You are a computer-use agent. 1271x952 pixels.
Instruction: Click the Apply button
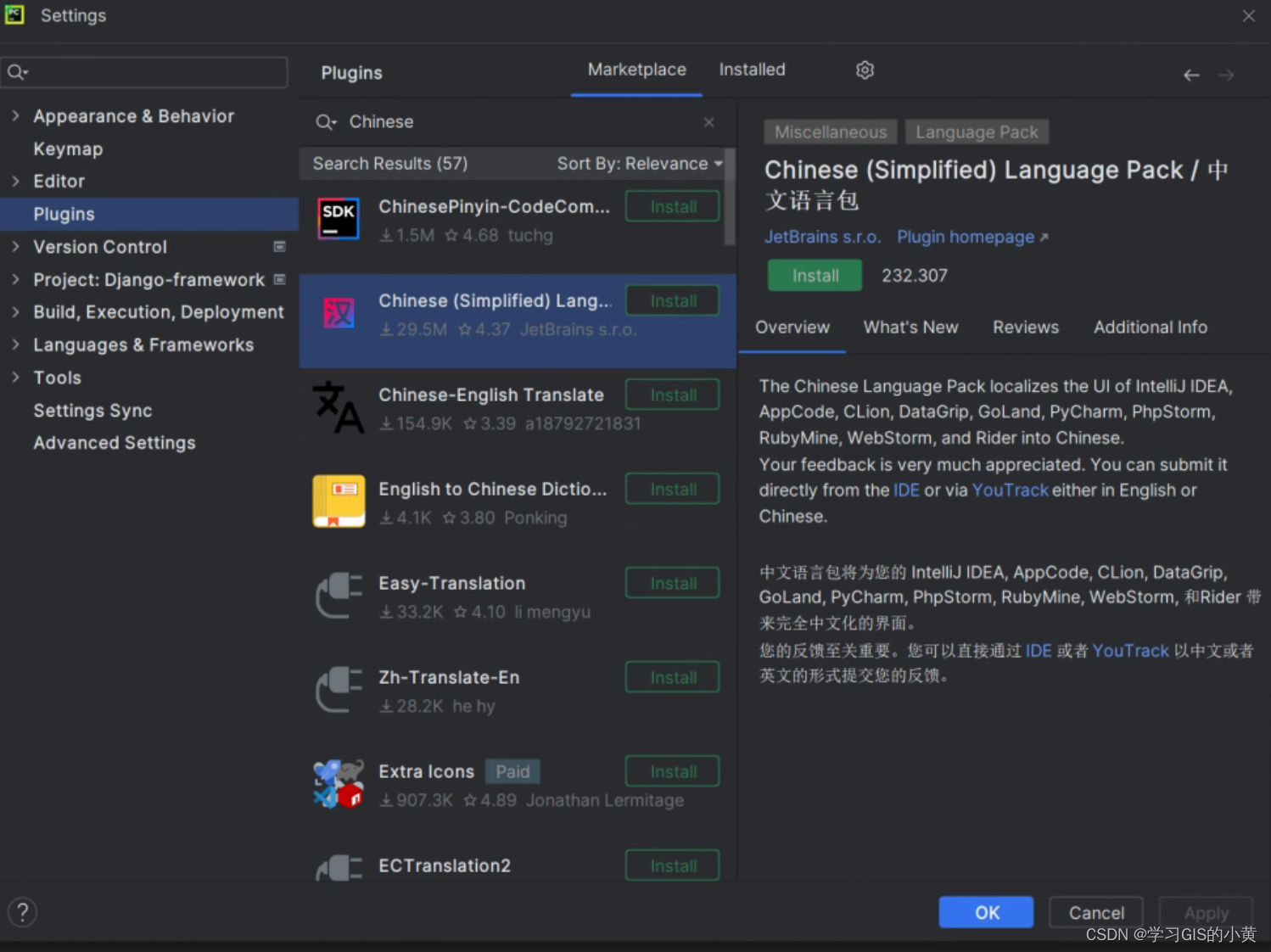1206,912
